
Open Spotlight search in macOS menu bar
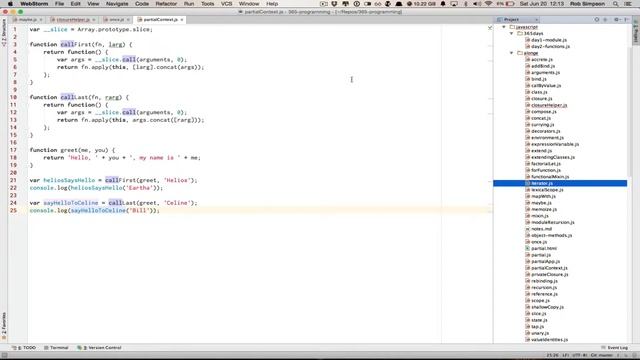pos(615,4)
